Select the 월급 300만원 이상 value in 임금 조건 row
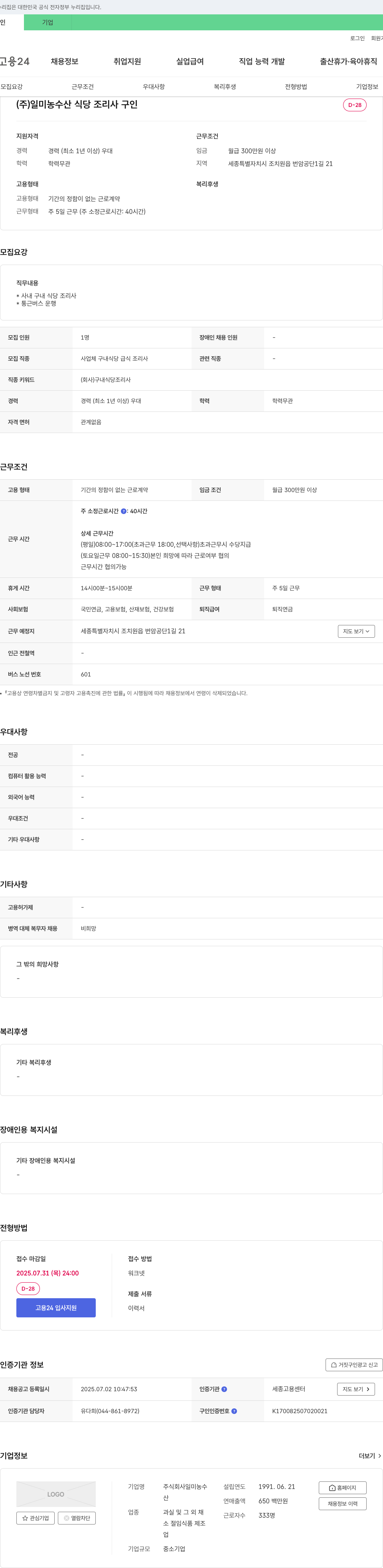This screenshot has width=383, height=1568. [295, 490]
